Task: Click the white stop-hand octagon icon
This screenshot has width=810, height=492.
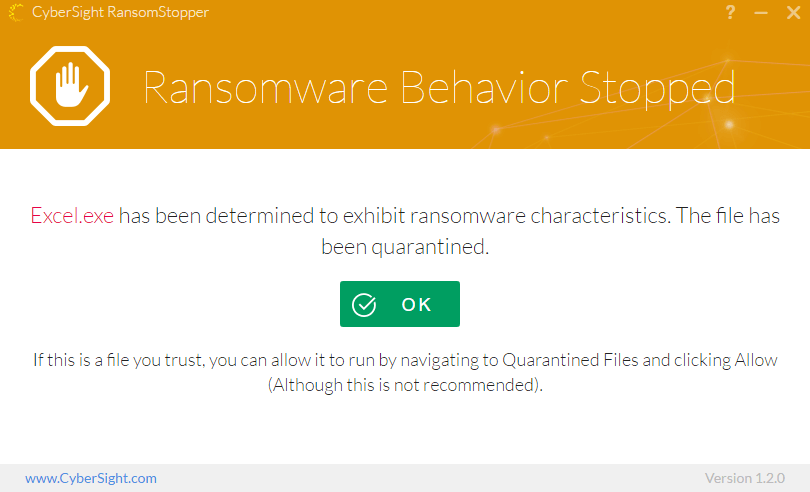Action: (x=70, y=87)
